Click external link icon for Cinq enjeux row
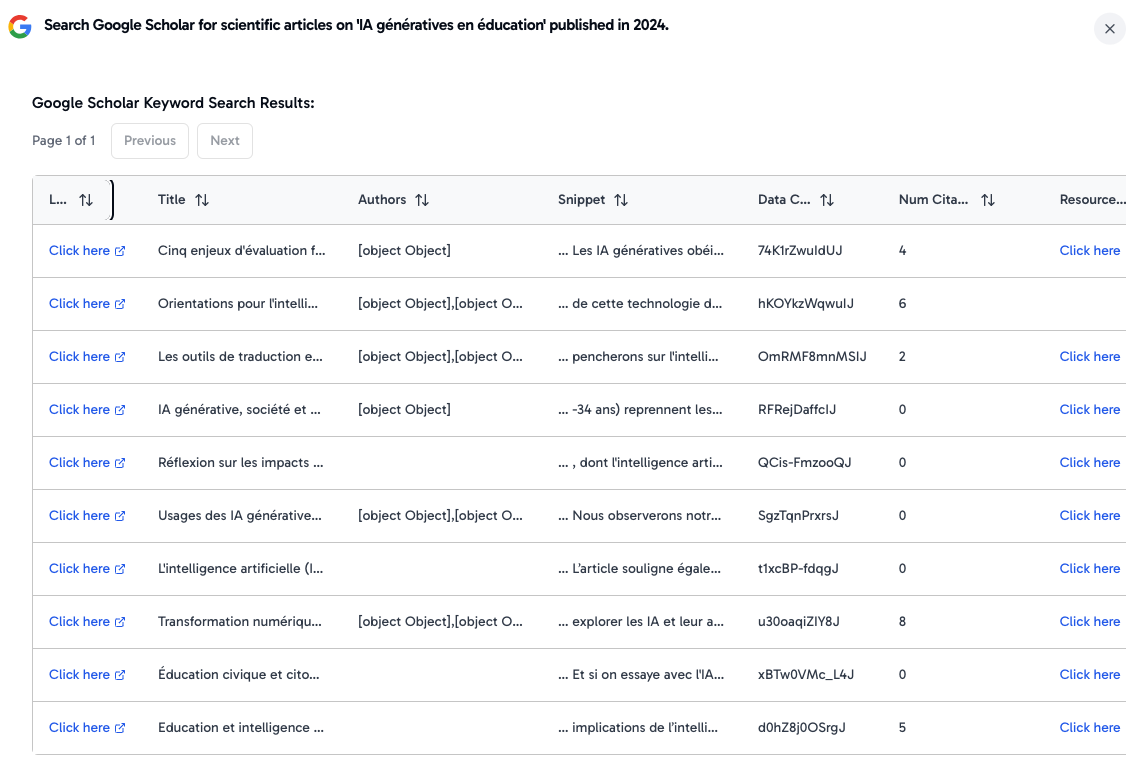This screenshot has width=1133, height=774. coord(120,251)
